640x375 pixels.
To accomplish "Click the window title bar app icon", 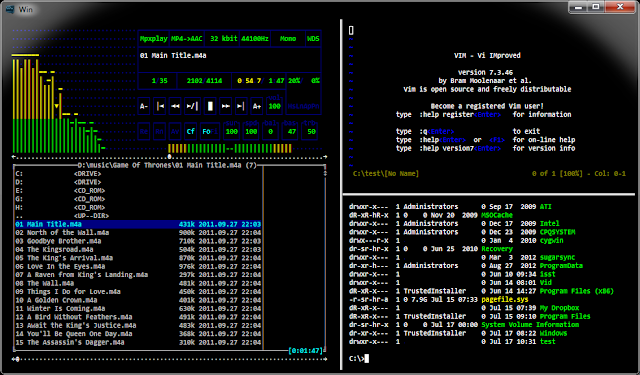I will tap(10, 9).
